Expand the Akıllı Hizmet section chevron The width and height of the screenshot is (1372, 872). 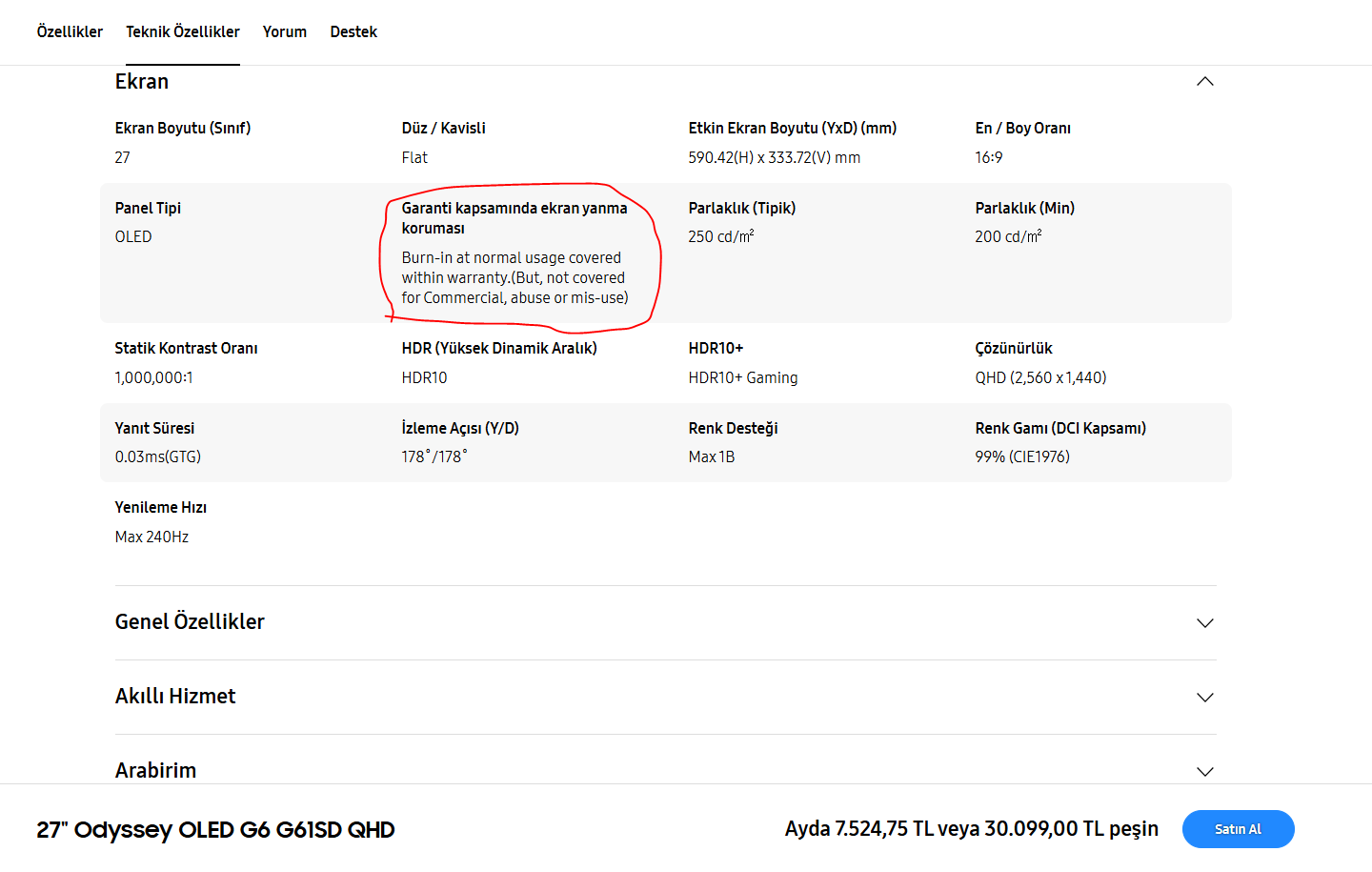point(1205,698)
